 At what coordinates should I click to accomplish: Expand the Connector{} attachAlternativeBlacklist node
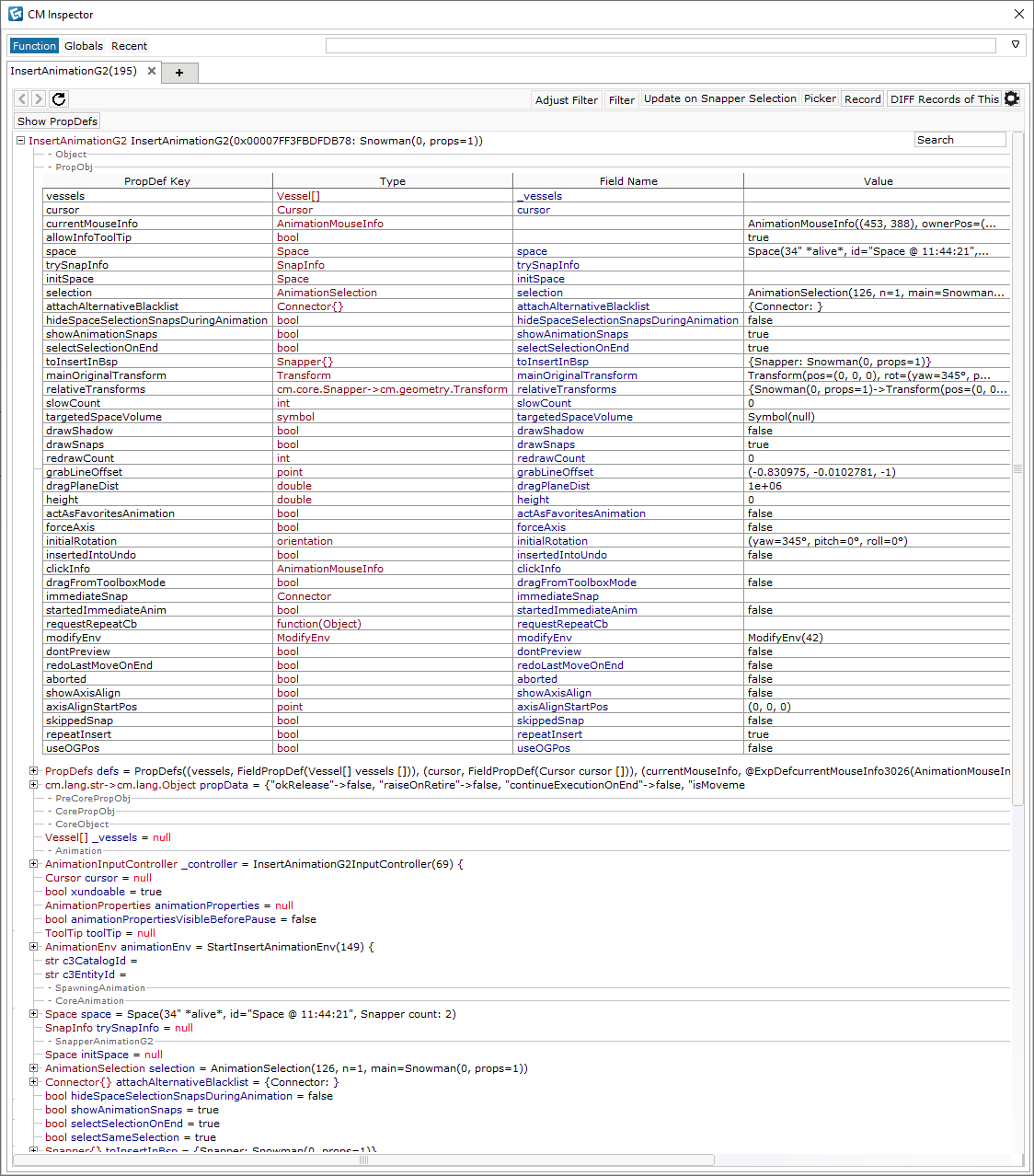tap(33, 1082)
